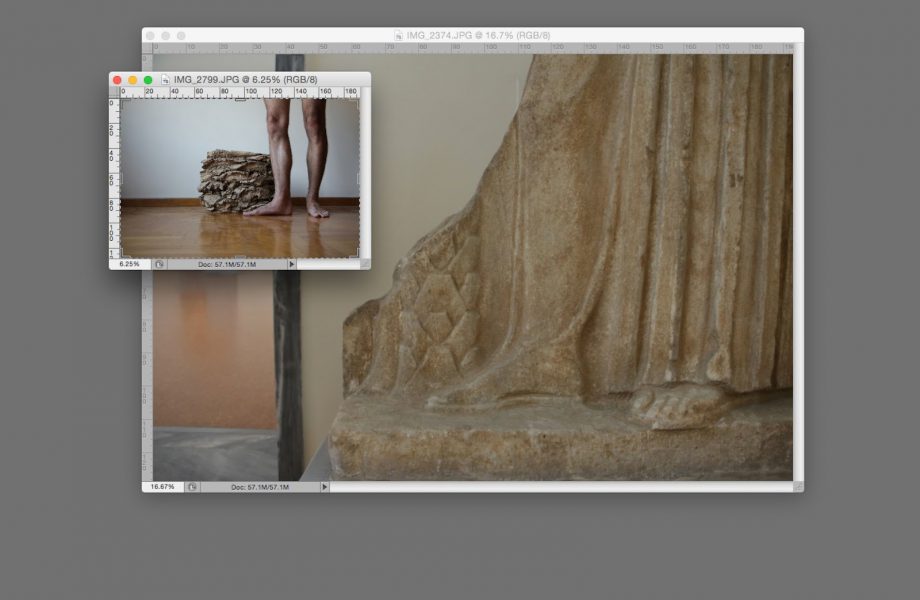Click the IMG_2799.JPG document proxy icon

166,80
